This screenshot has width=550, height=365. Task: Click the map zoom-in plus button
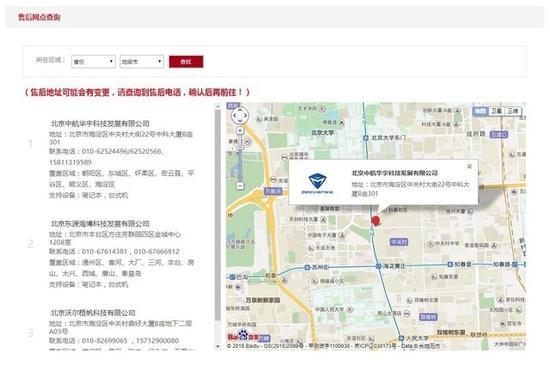click(240, 131)
